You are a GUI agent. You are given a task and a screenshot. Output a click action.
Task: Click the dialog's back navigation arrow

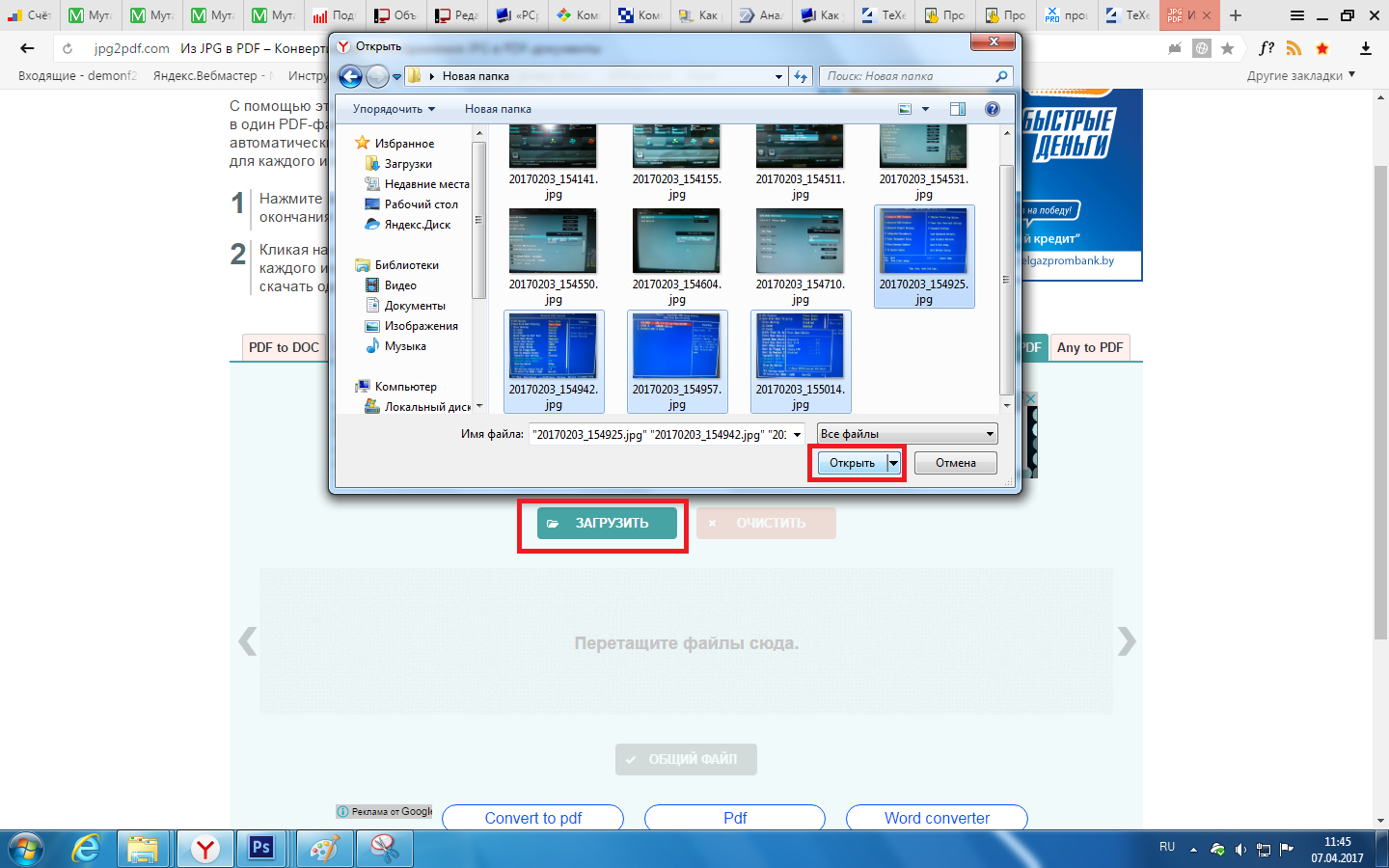pos(351,76)
